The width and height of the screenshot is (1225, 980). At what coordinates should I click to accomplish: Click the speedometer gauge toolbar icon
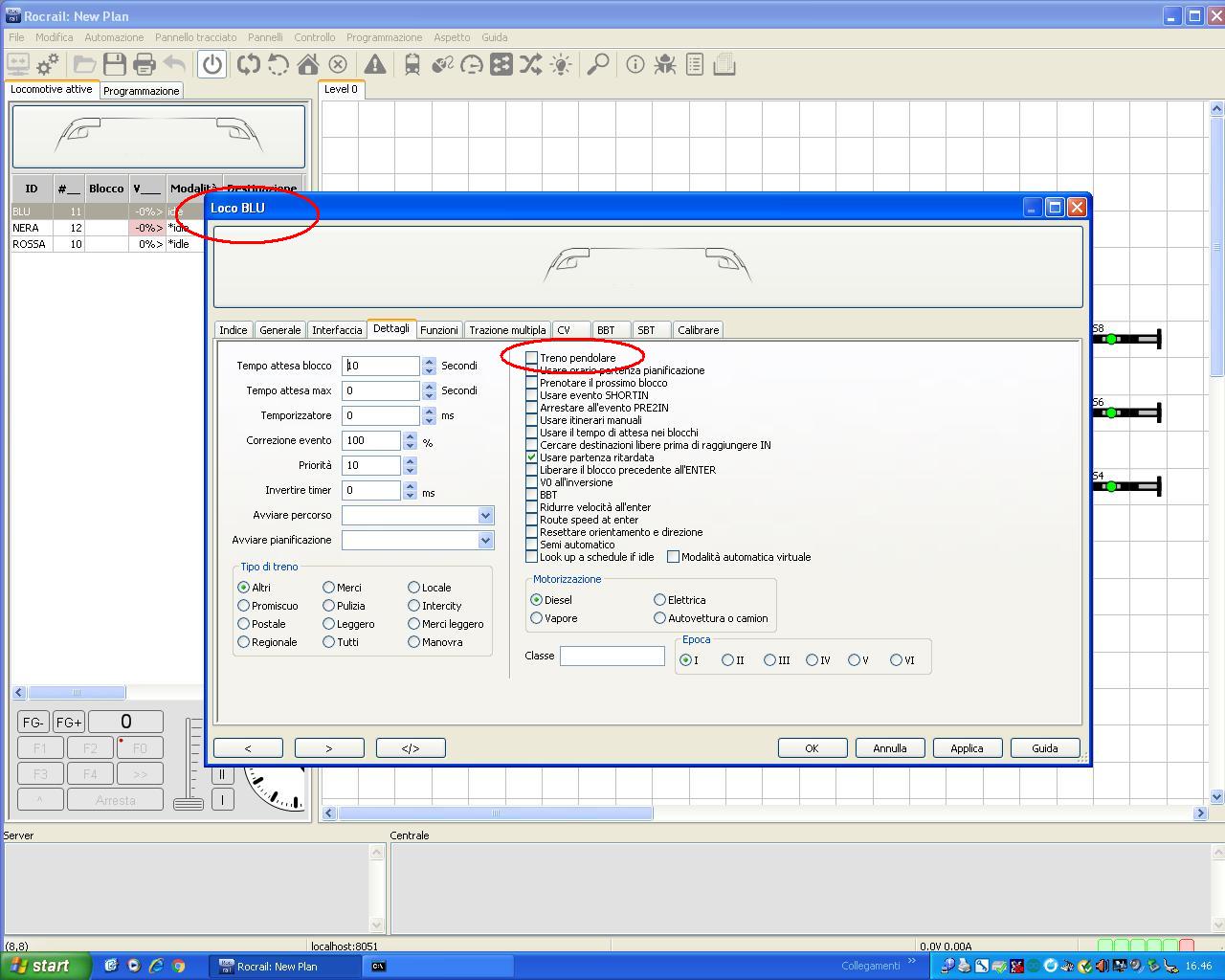pos(472,64)
